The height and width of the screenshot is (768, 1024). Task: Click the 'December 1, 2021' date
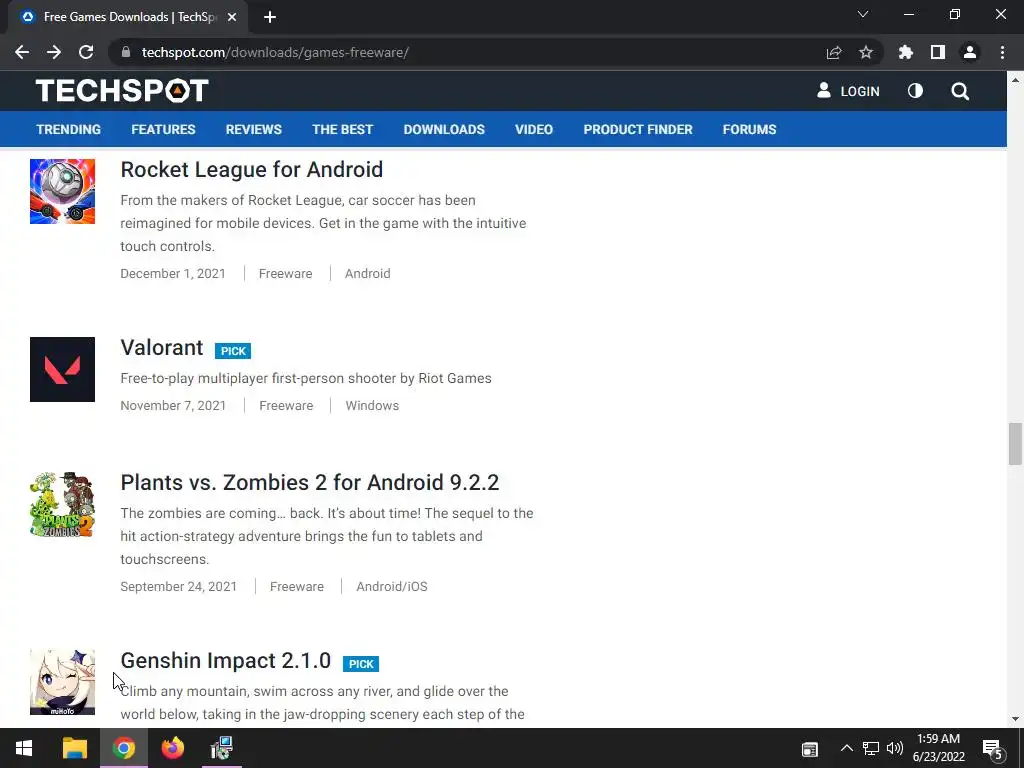[173, 274]
